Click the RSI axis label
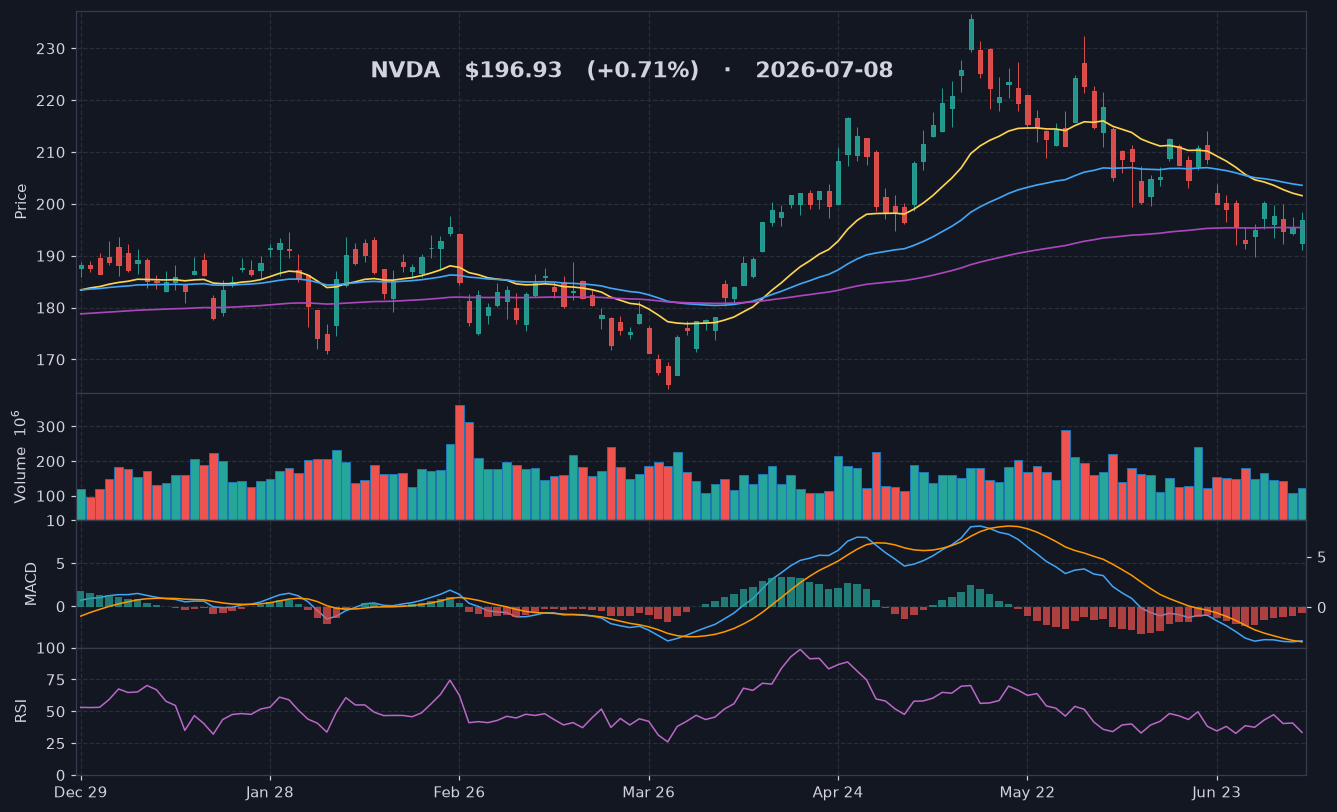1337x812 pixels. 21,711
